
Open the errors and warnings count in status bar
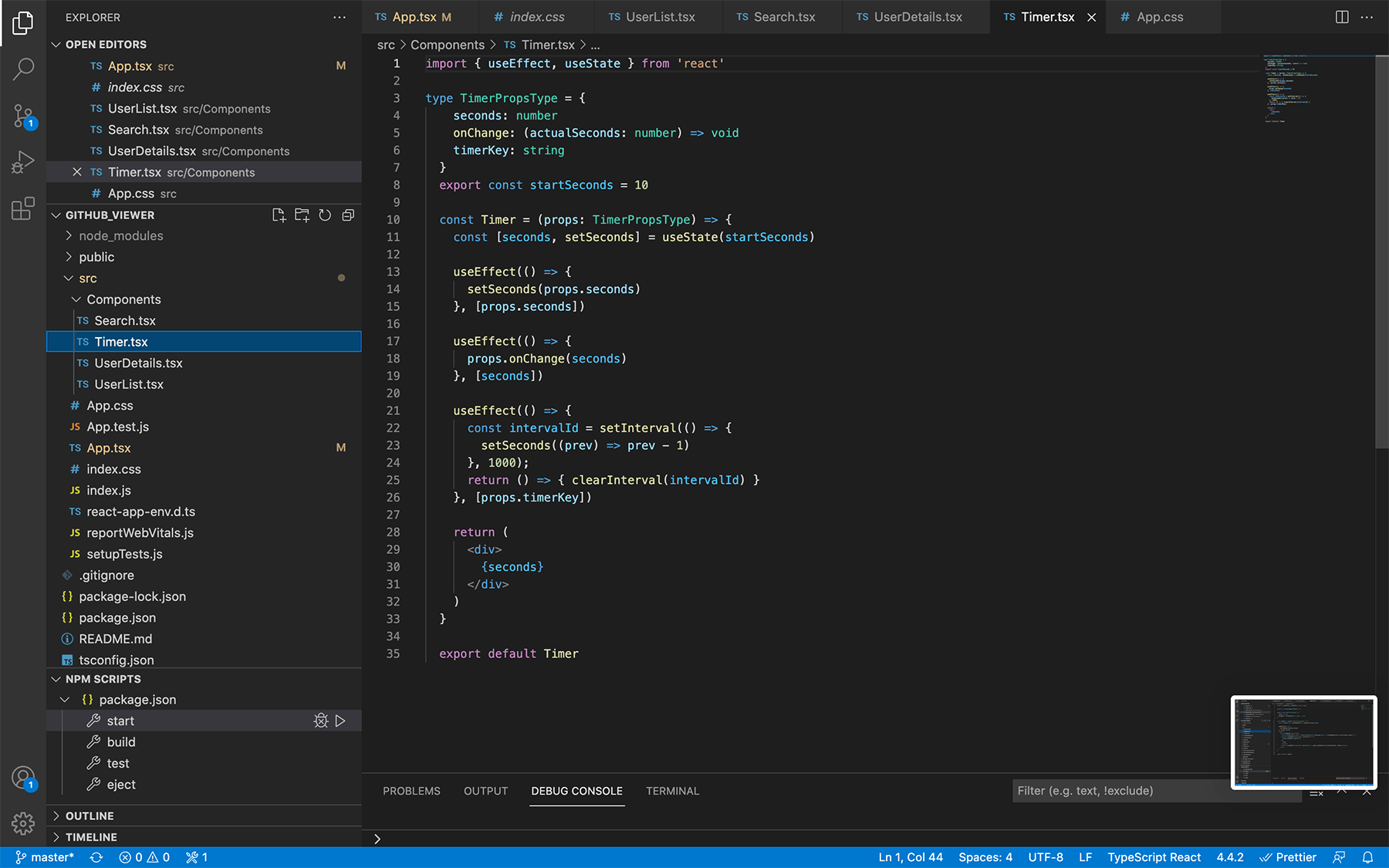(x=144, y=857)
